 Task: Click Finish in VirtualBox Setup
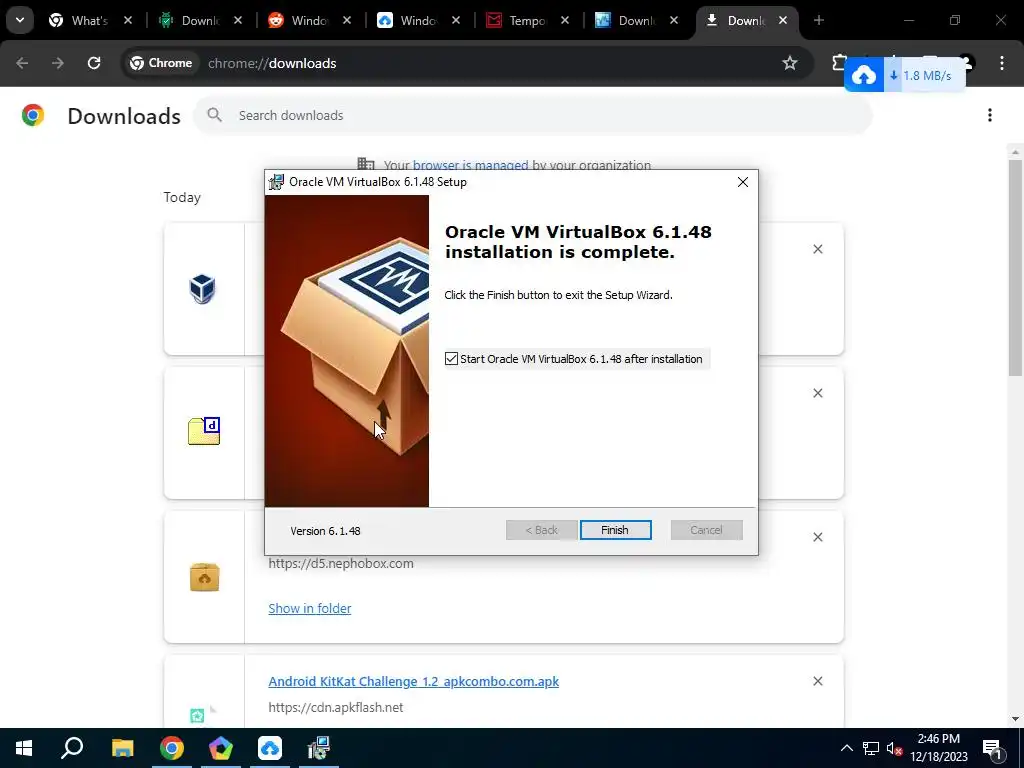[x=615, y=530]
